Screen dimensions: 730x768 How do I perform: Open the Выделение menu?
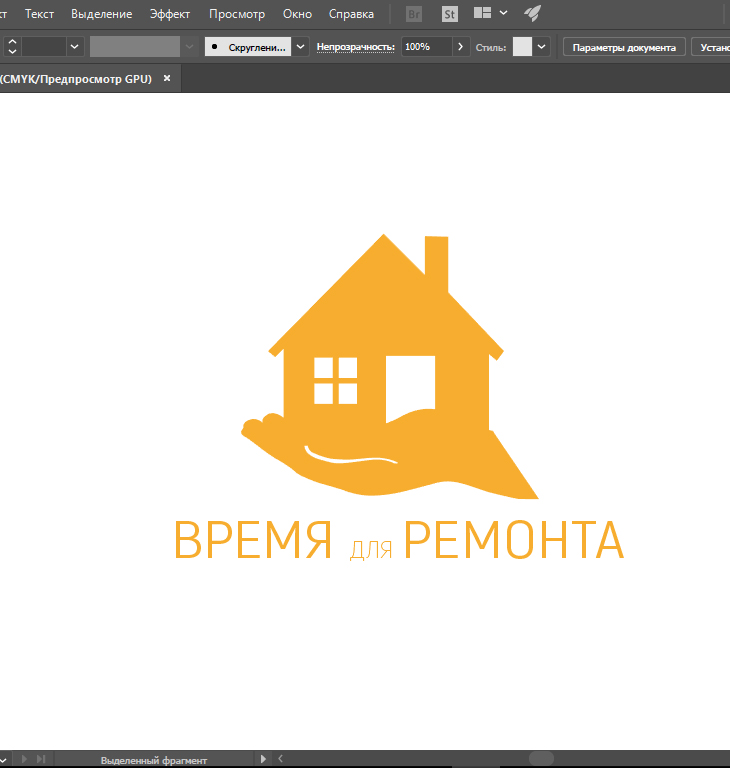(101, 14)
